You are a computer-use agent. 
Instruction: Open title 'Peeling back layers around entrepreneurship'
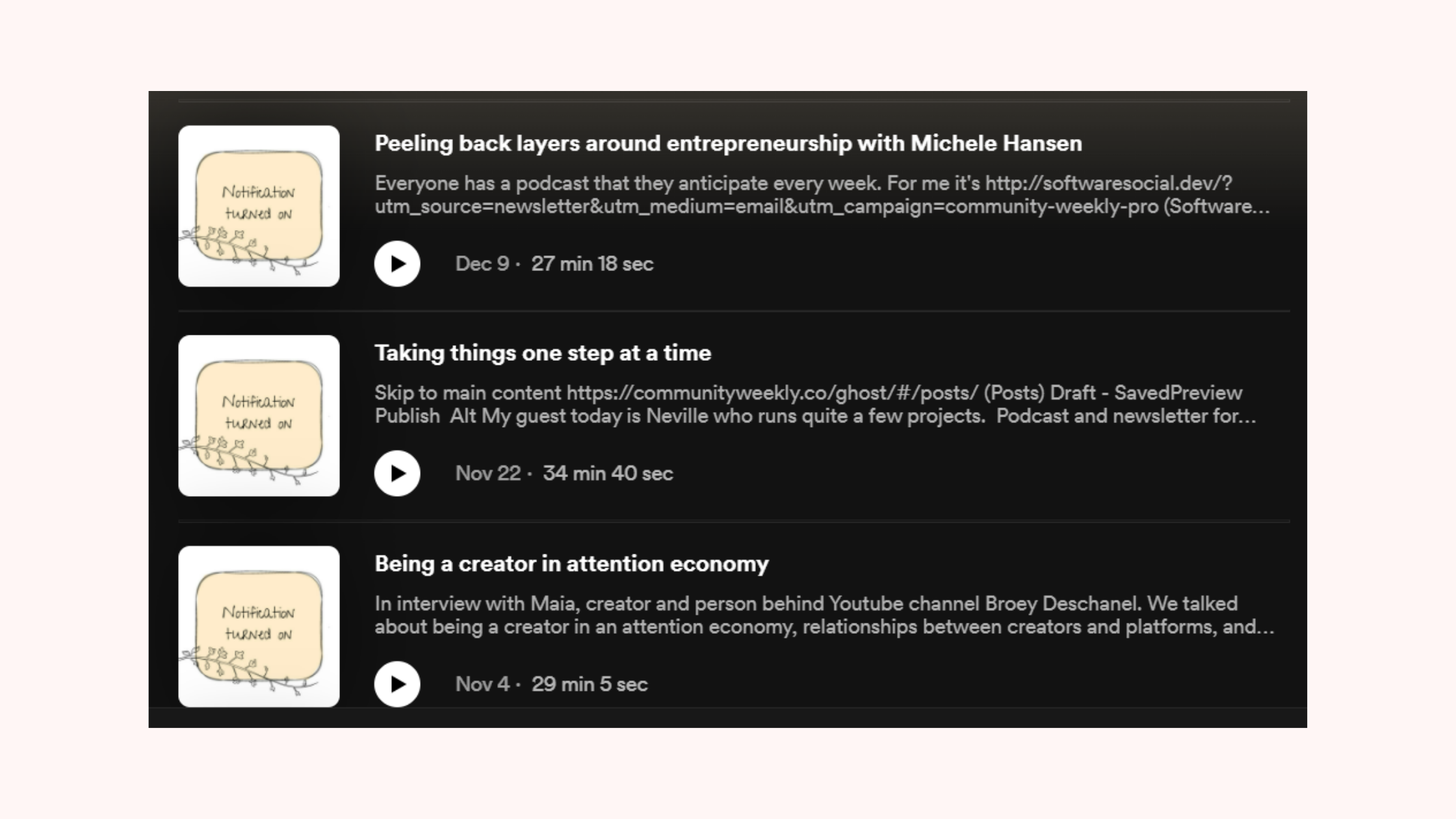(x=728, y=144)
